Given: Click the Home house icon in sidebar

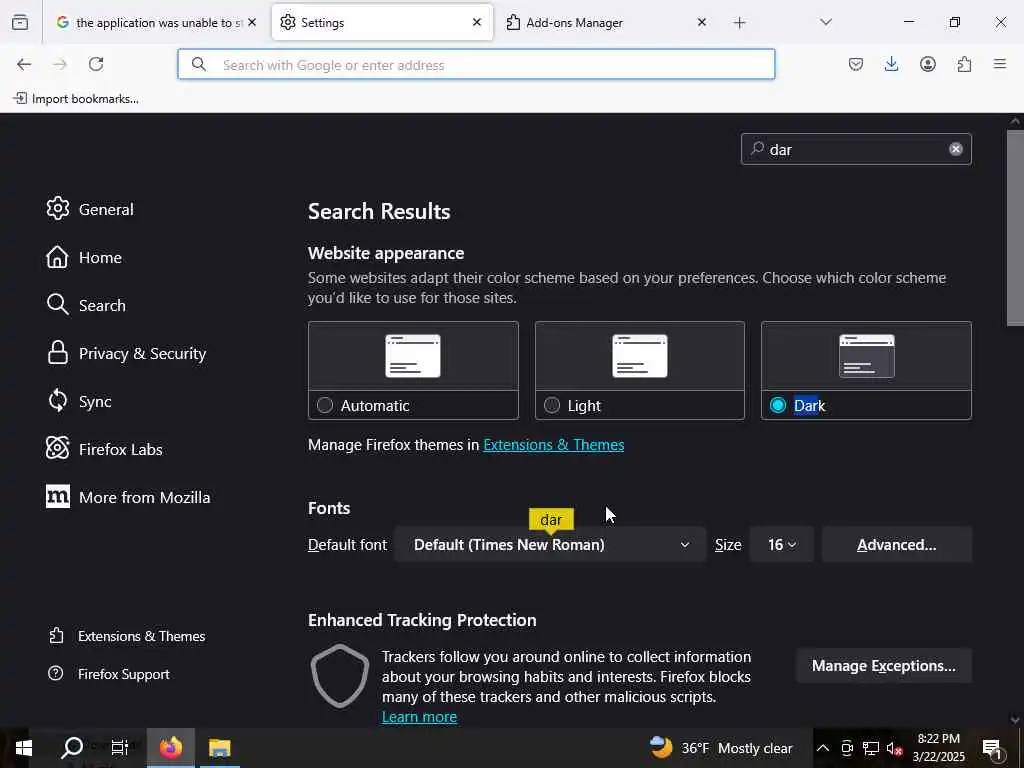Looking at the screenshot, I should [x=57, y=257].
